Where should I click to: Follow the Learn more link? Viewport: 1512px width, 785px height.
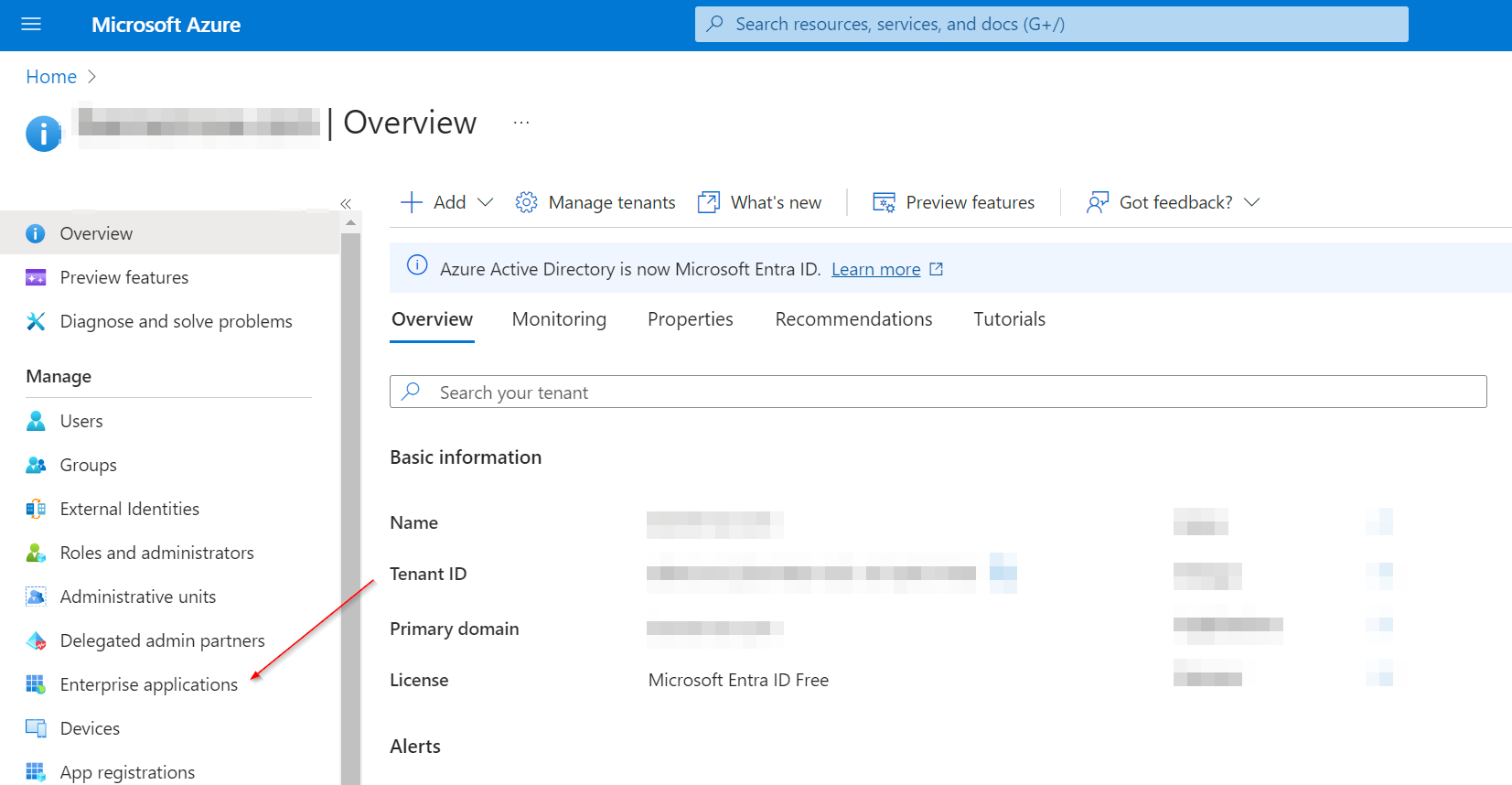click(x=875, y=269)
